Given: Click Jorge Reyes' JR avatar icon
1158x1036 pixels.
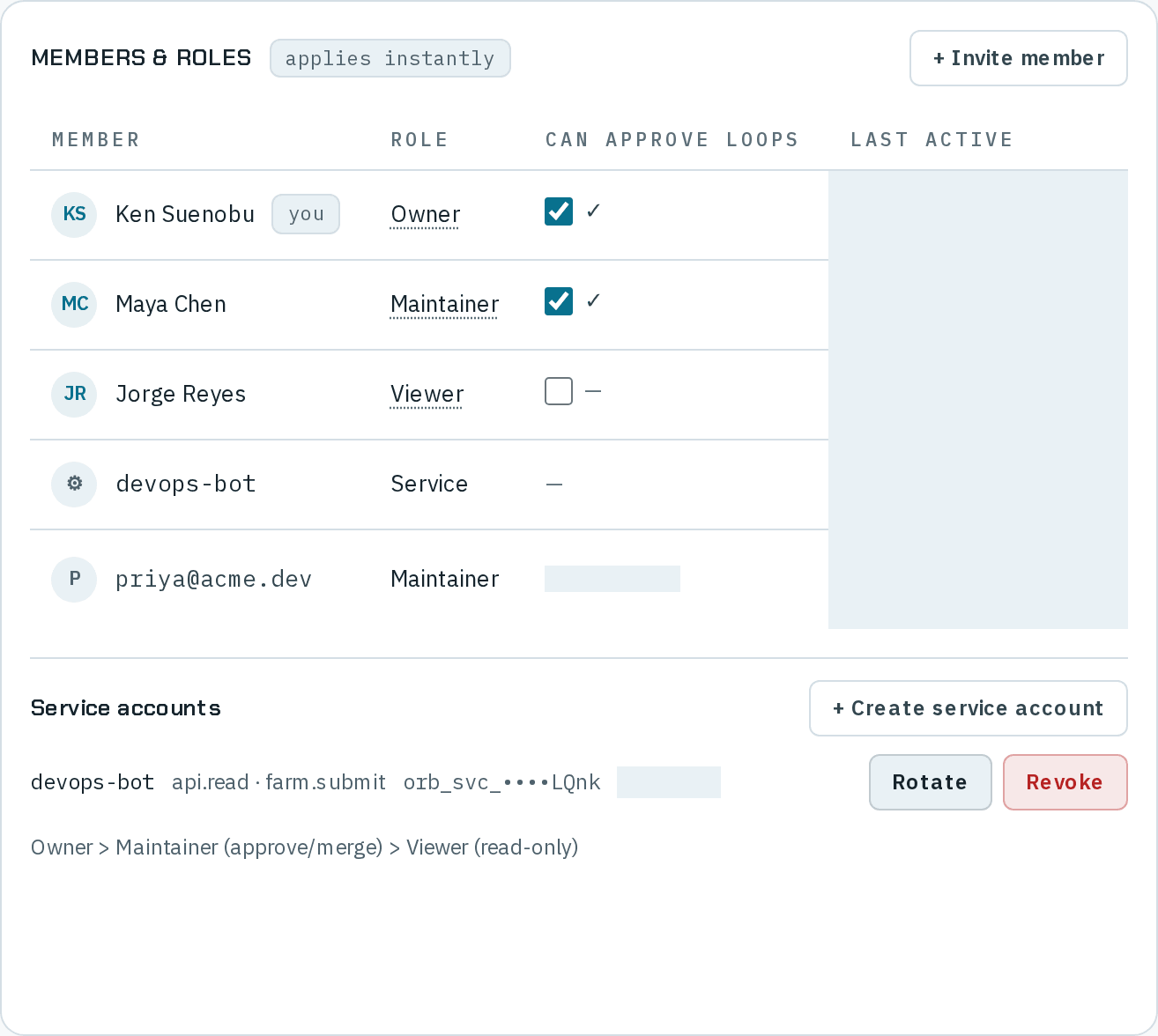Looking at the screenshot, I should pos(74,395).
